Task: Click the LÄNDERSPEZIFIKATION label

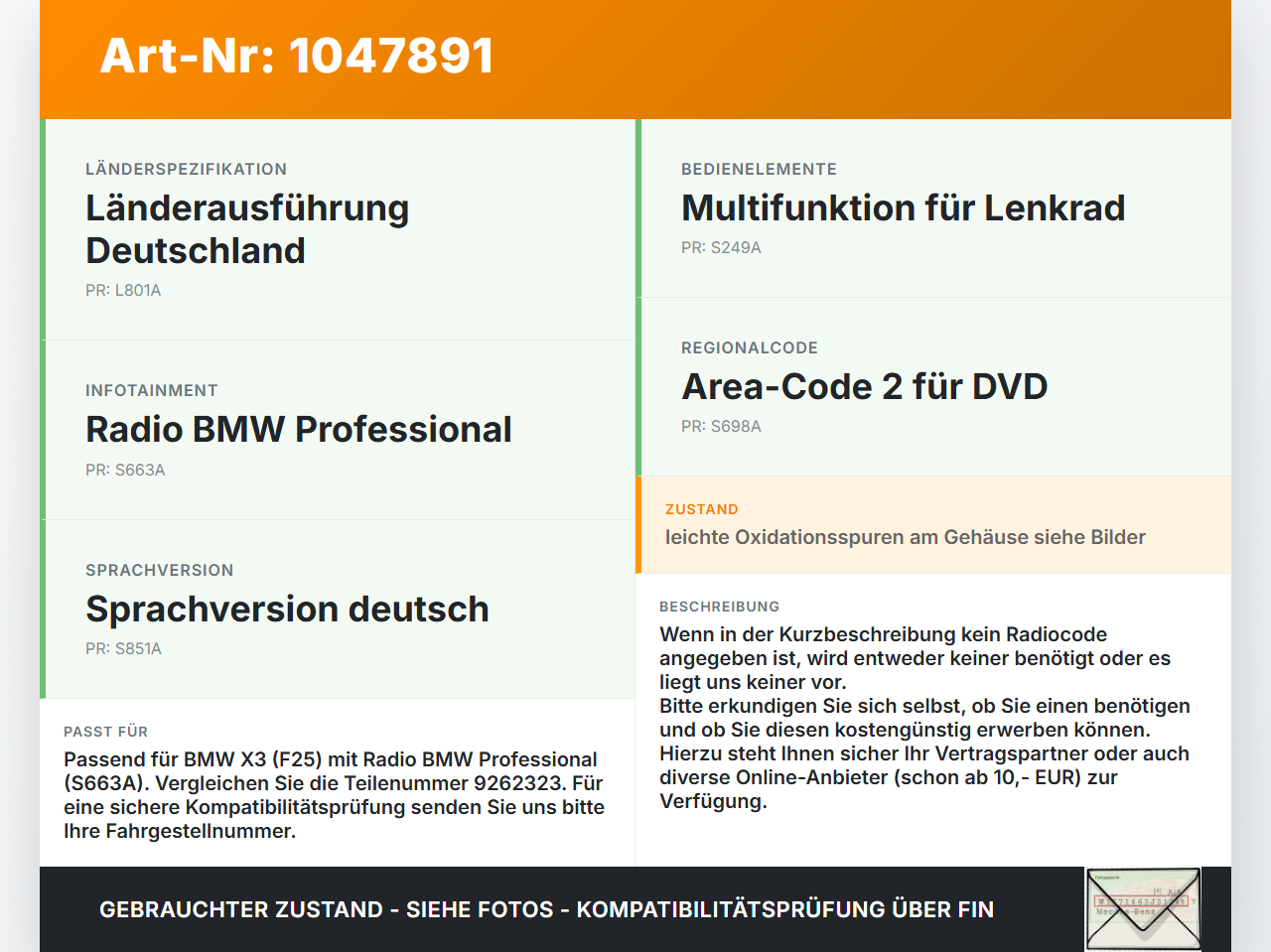Action: (186, 169)
